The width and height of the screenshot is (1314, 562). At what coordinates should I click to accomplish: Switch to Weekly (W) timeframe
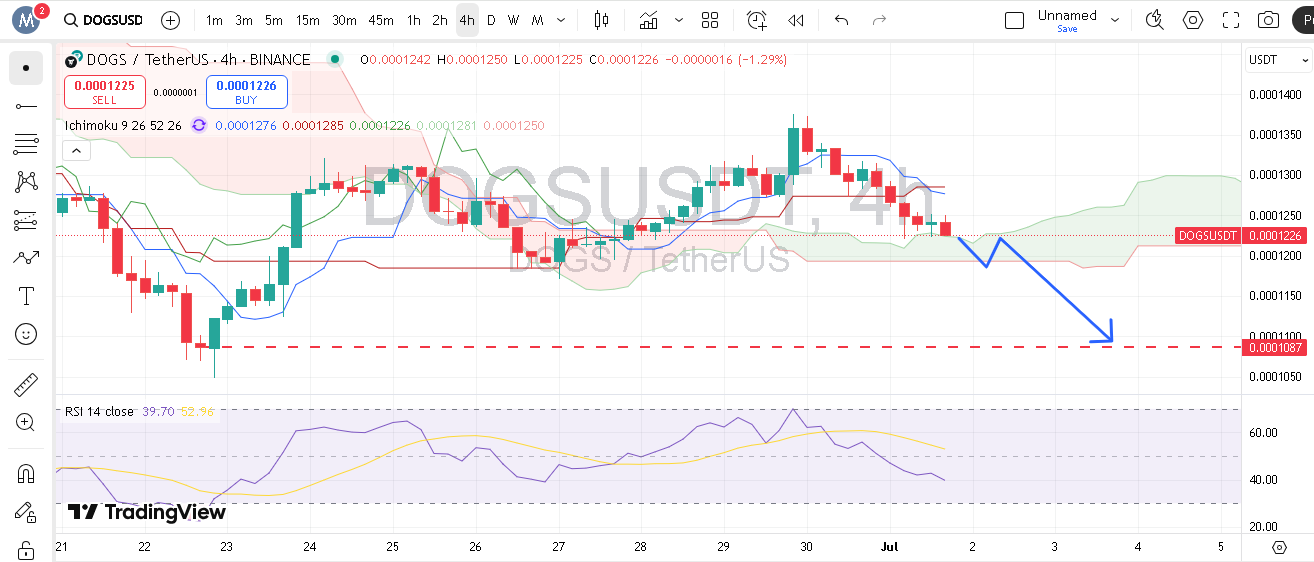(x=513, y=20)
